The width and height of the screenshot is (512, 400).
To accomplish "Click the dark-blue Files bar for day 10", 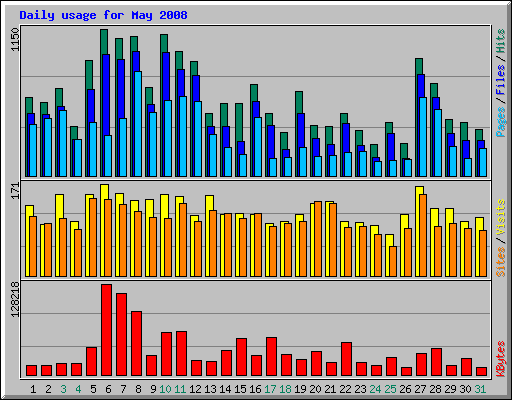I will click(x=166, y=77).
